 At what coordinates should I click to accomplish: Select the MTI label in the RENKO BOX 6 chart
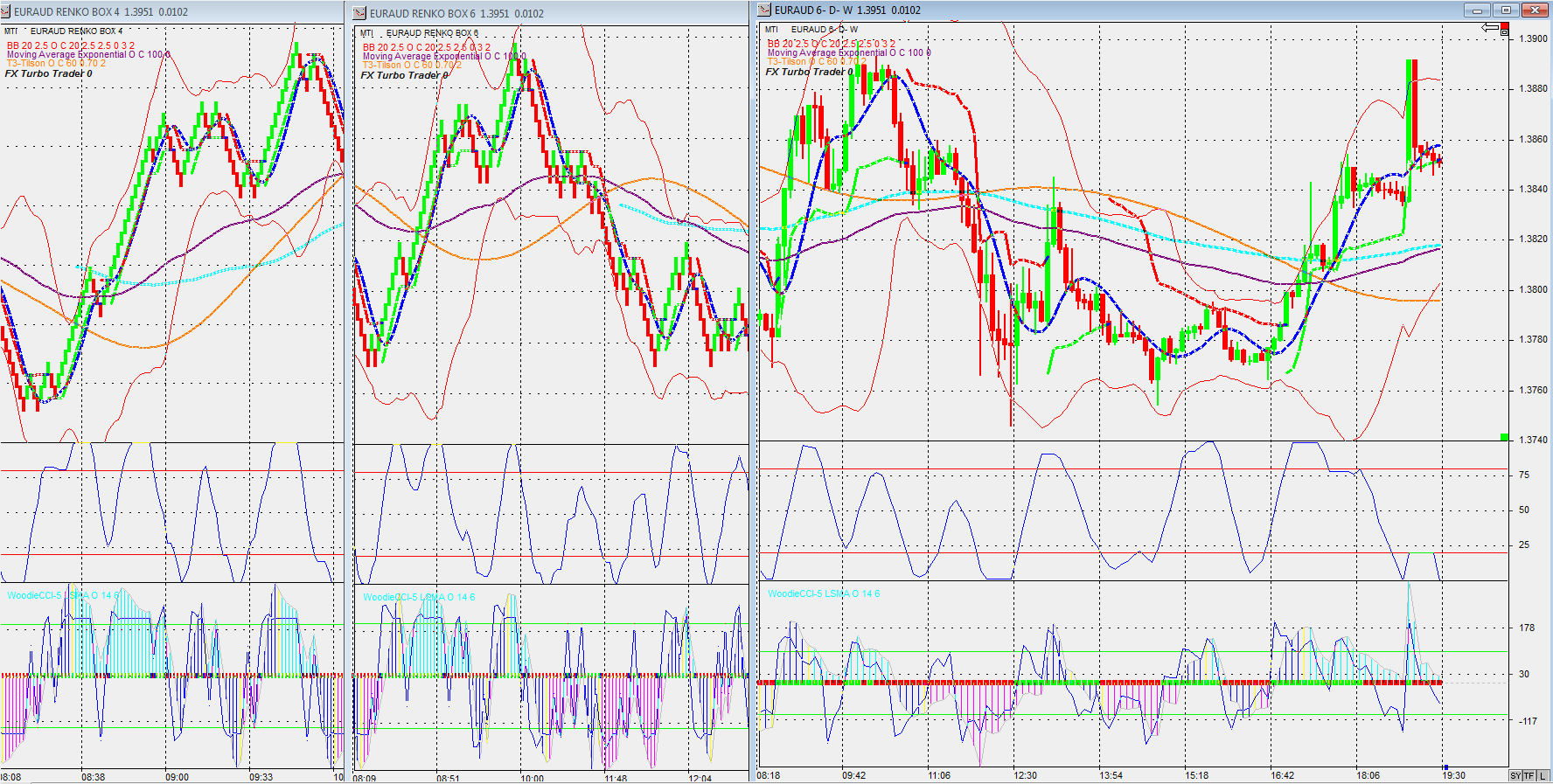367,33
